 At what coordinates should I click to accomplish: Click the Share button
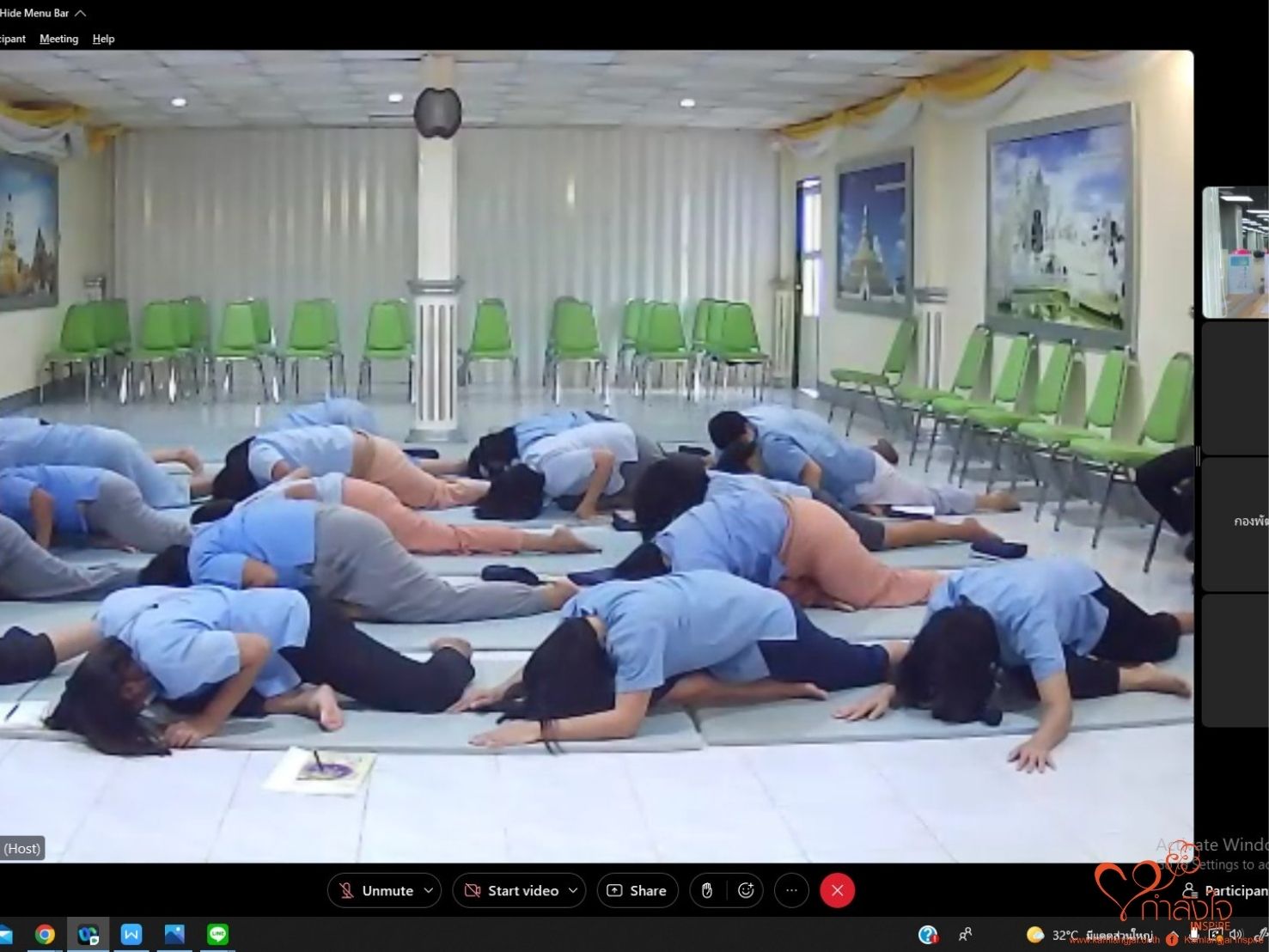click(x=638, y=891)
